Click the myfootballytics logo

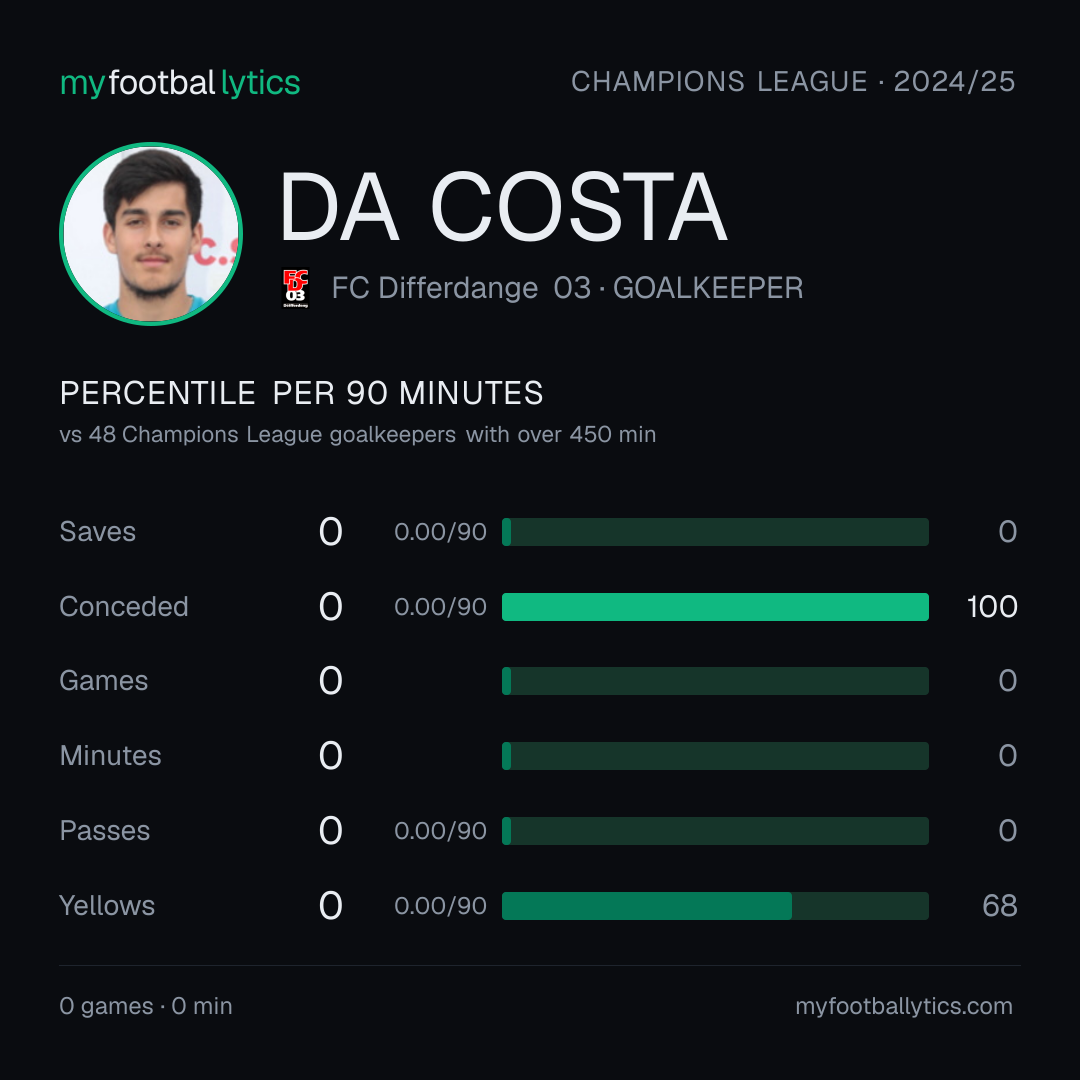pyautogui.click(x=180, y=83)
